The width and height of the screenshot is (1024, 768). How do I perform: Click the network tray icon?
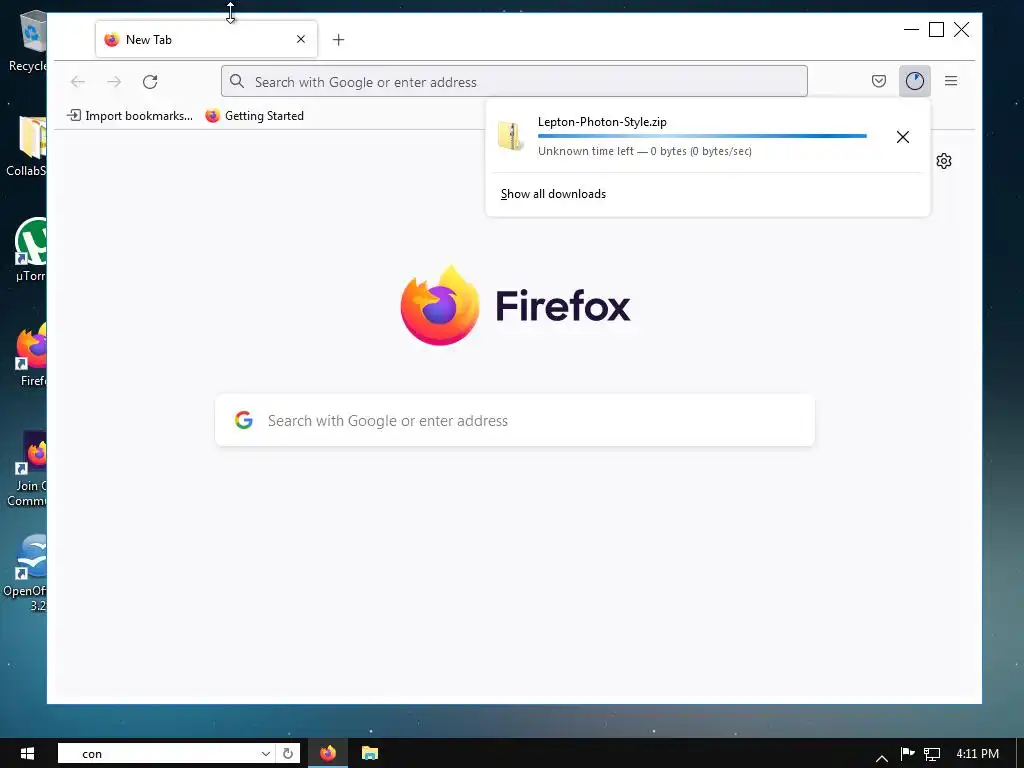932,754
